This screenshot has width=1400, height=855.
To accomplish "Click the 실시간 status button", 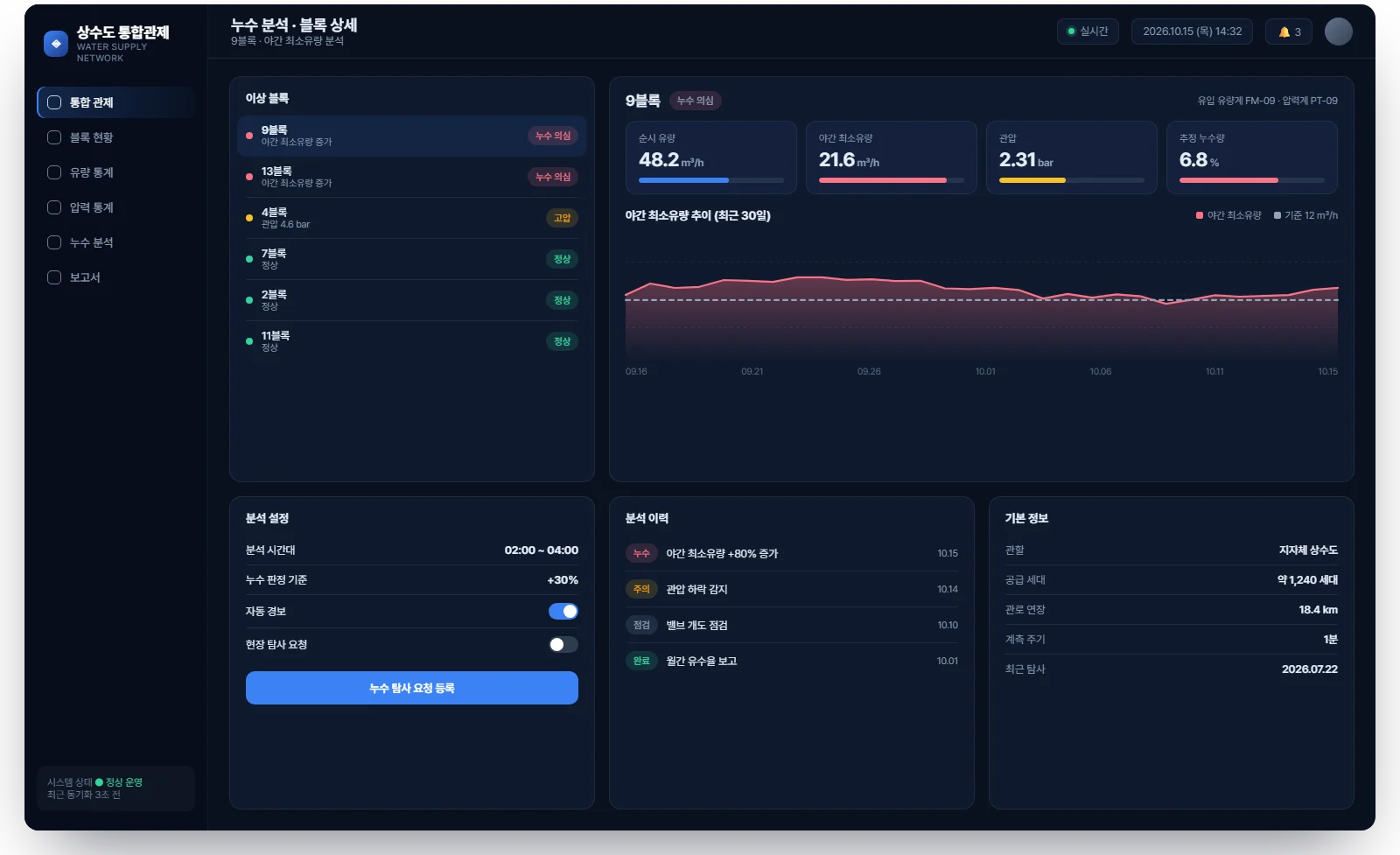I will [1088, 32].
